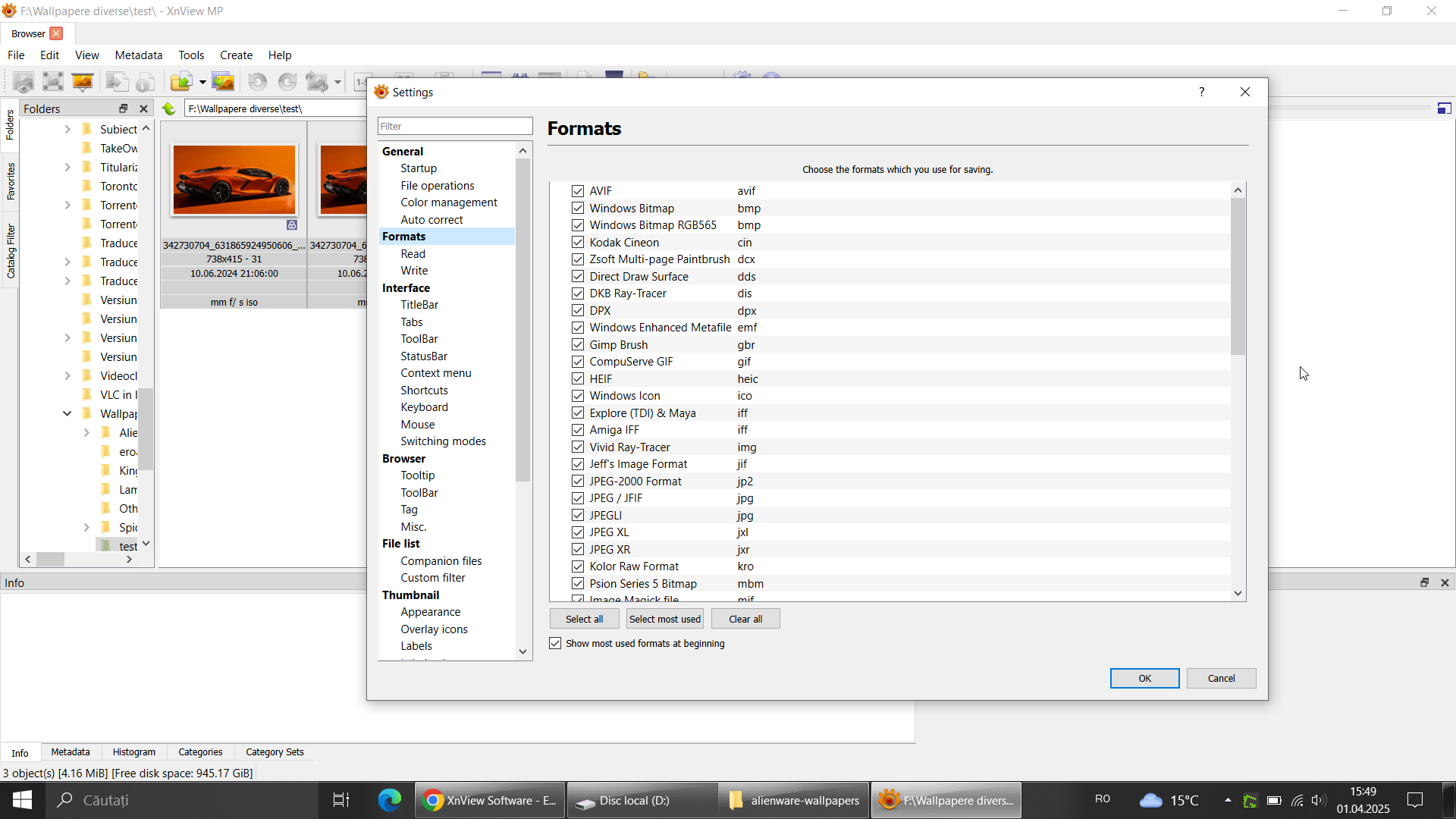Expand the Alie subfolder tree node
Image resolution: width=1456 pixels, height=819 pixels.
pos(86,433)
